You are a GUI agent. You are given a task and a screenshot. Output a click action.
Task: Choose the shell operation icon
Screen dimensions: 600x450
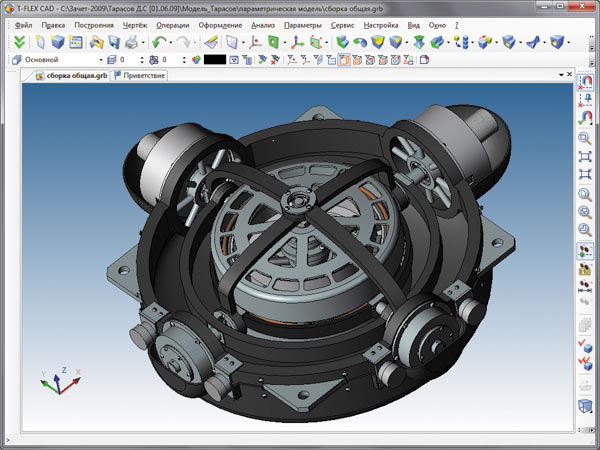point(509,42)
